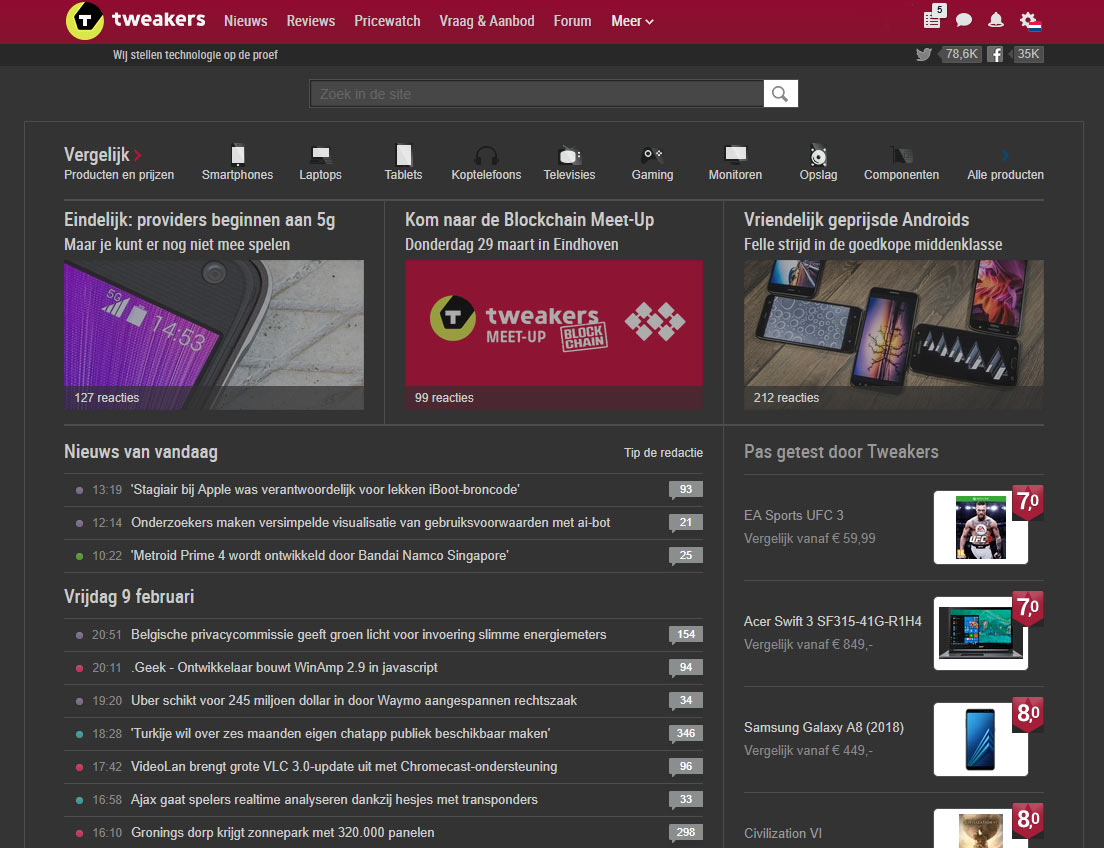Screen dimensions: 1104x848
Task: Open the Vergelijk arrow link
Action: point(137,155)
